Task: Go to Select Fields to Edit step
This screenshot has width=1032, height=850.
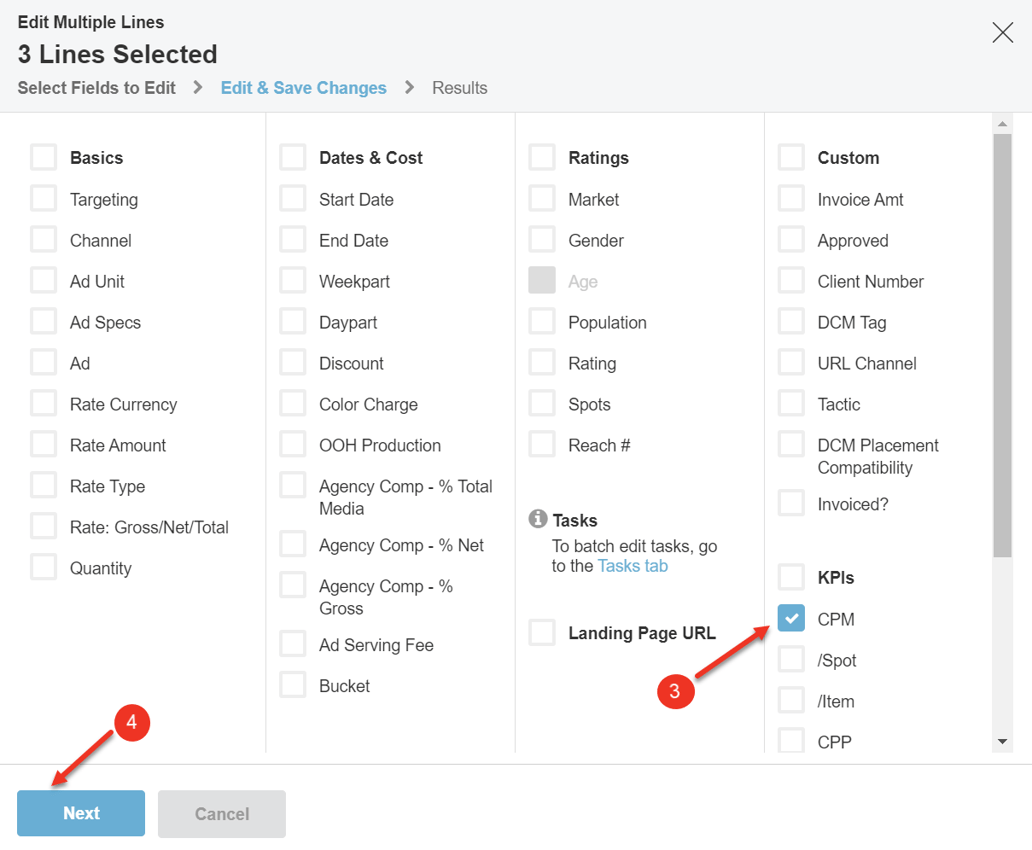Action: 97,88
